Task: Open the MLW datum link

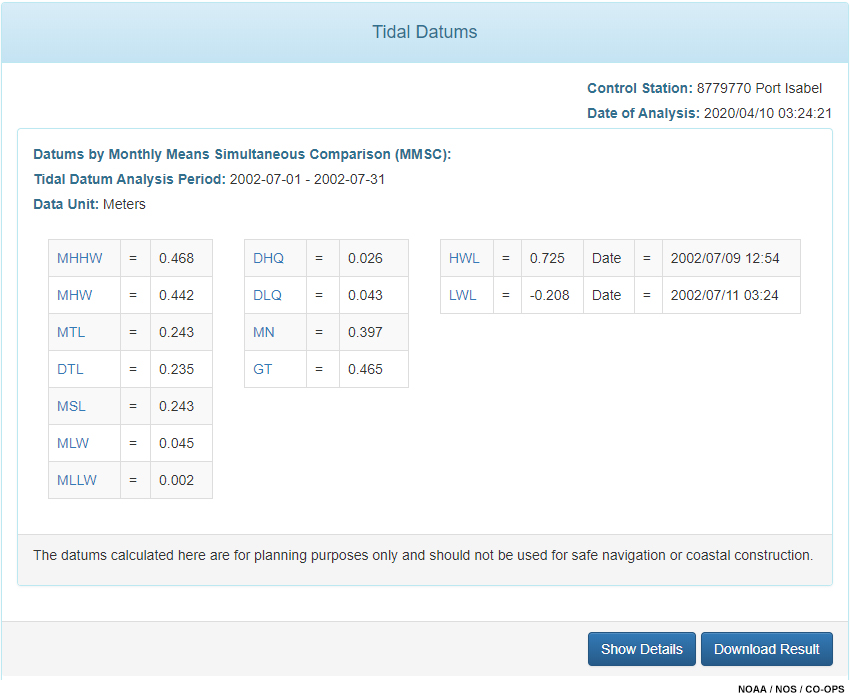Action: coord(73,443)
